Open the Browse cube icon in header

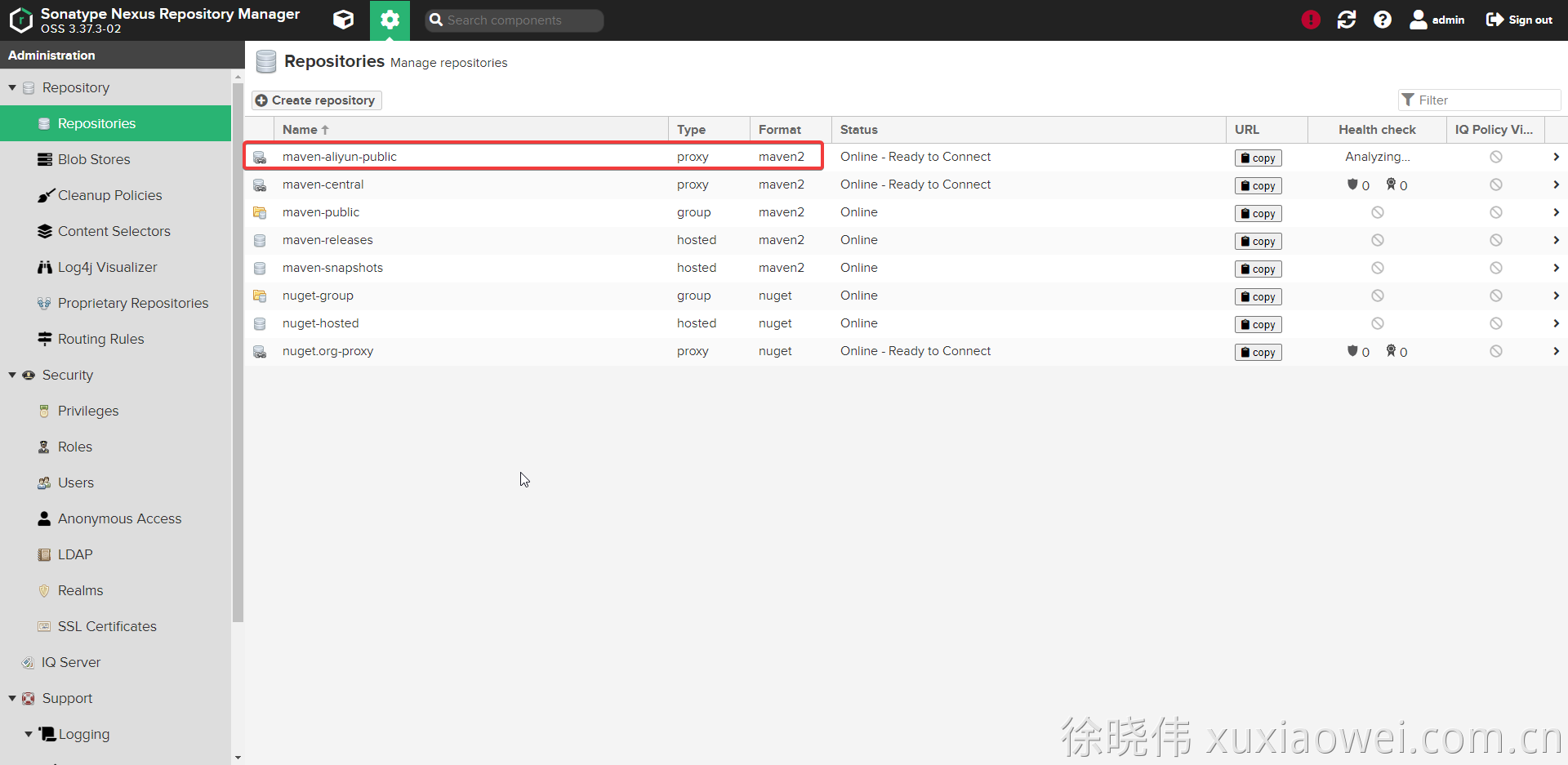pyautogui.click(x=344, y=20)
